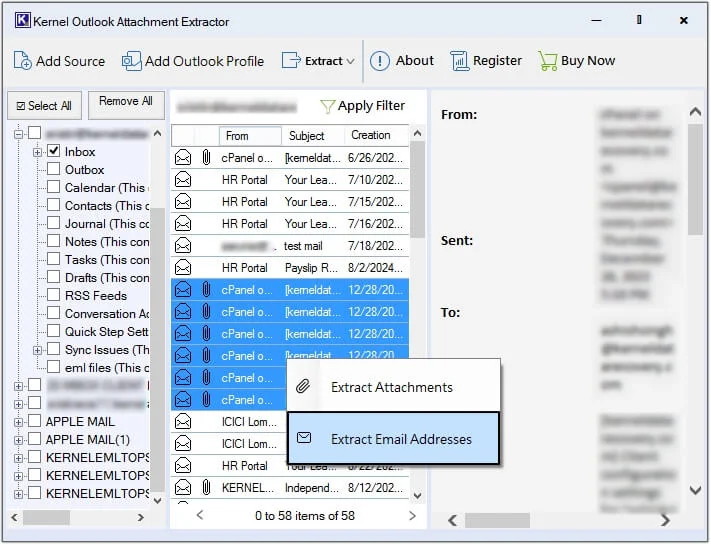Go to previous page of email list
This screenshot has height=545, width=711.
(x=200, y=515)
